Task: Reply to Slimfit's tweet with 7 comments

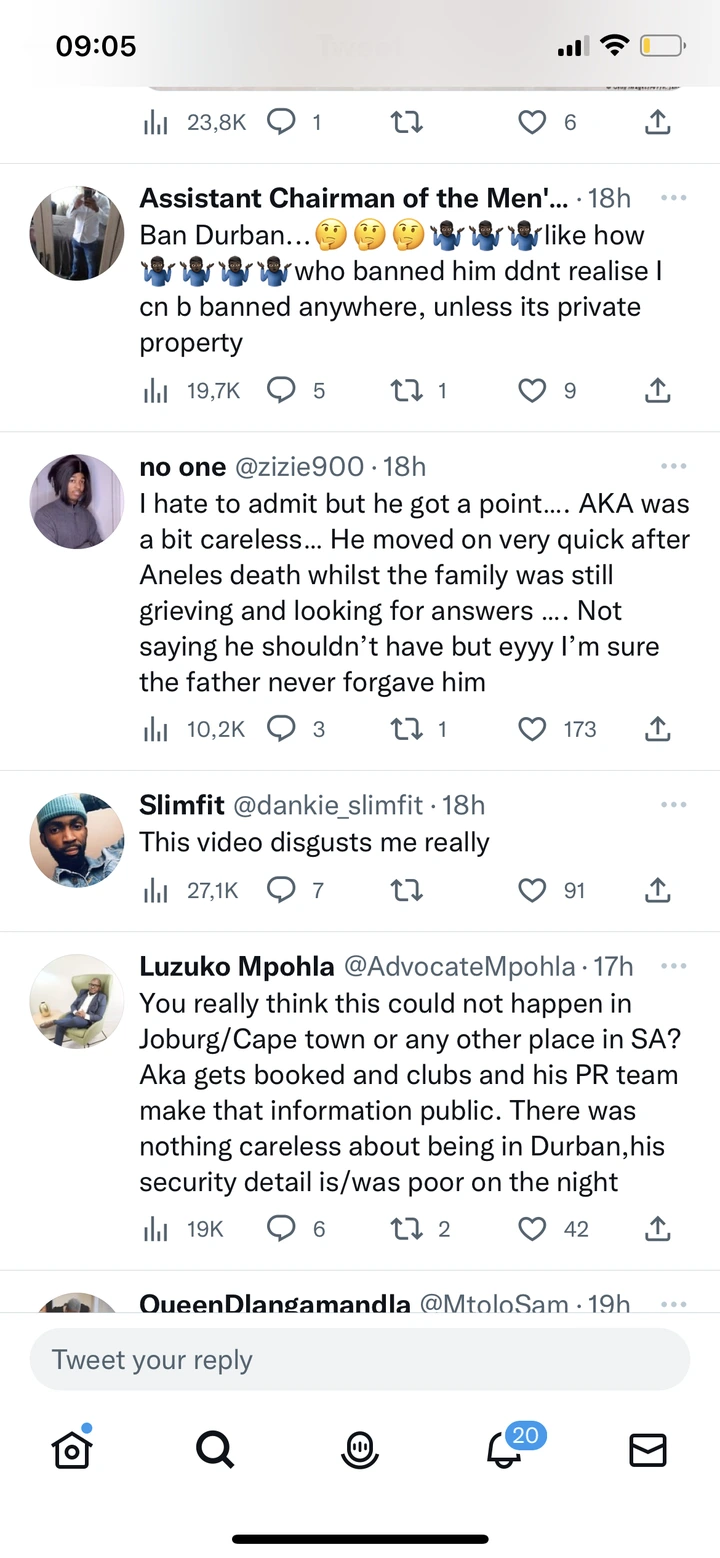Action: pyautogui.click(x=282, y=890)
